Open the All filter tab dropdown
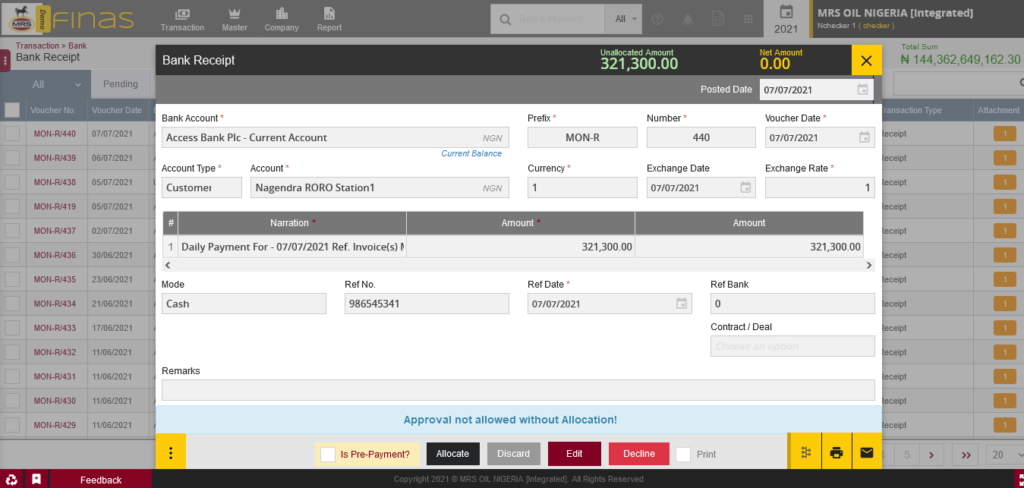Viewport: 1024px width, 488px height. (x=57, y=85)
